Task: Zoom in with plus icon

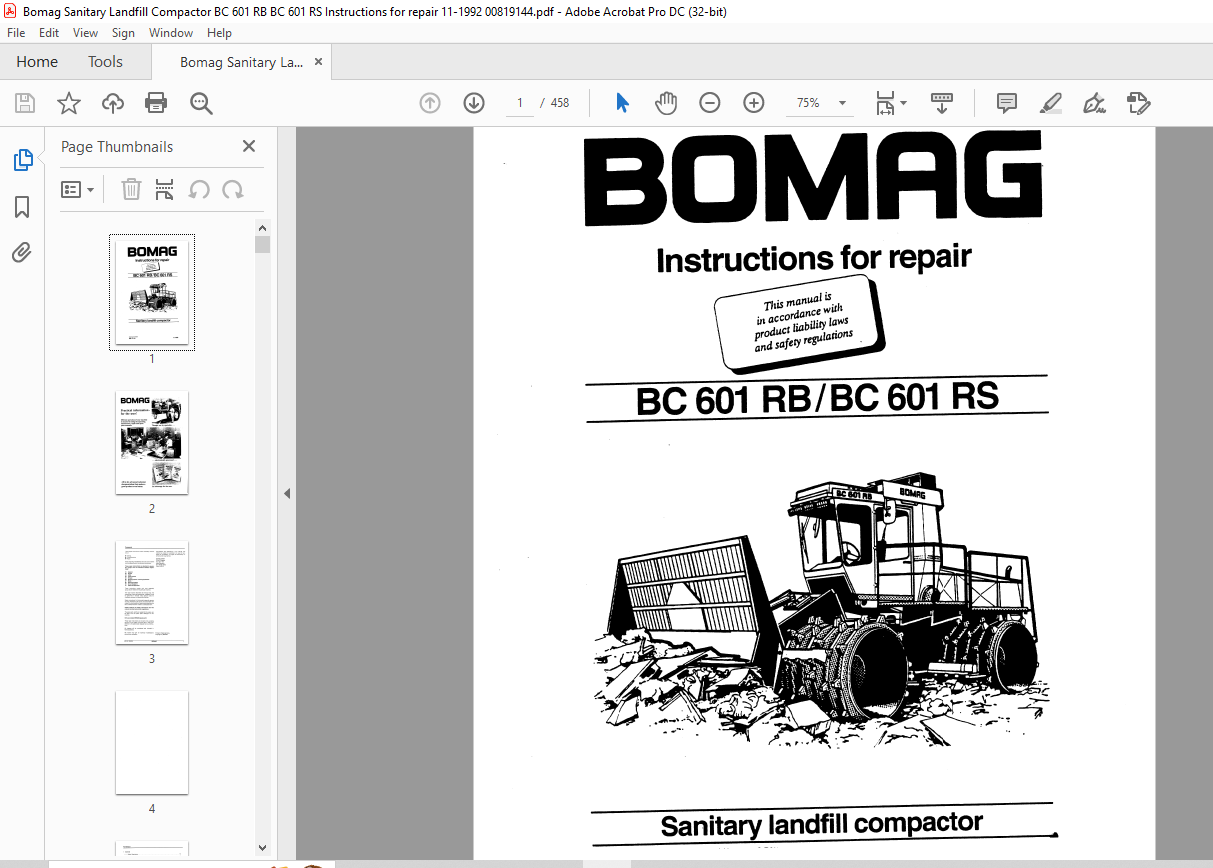Action: (754, 103)
